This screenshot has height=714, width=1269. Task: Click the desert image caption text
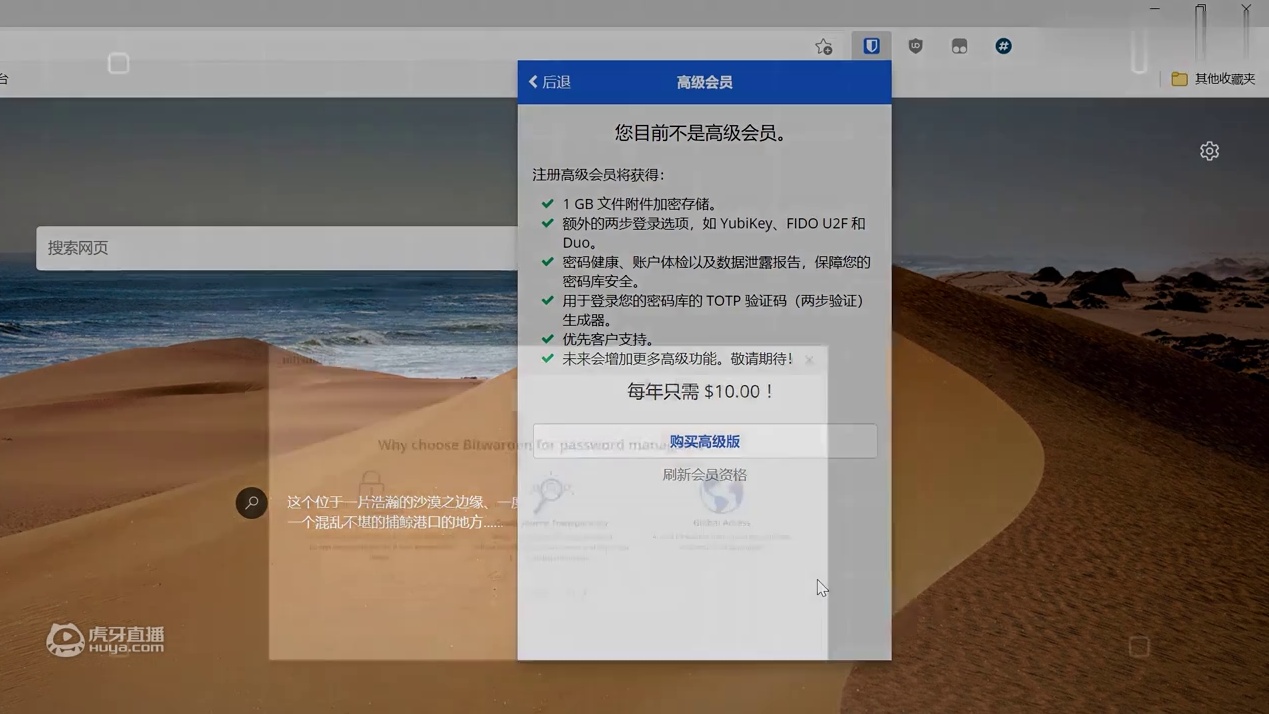tap(402, 512)
